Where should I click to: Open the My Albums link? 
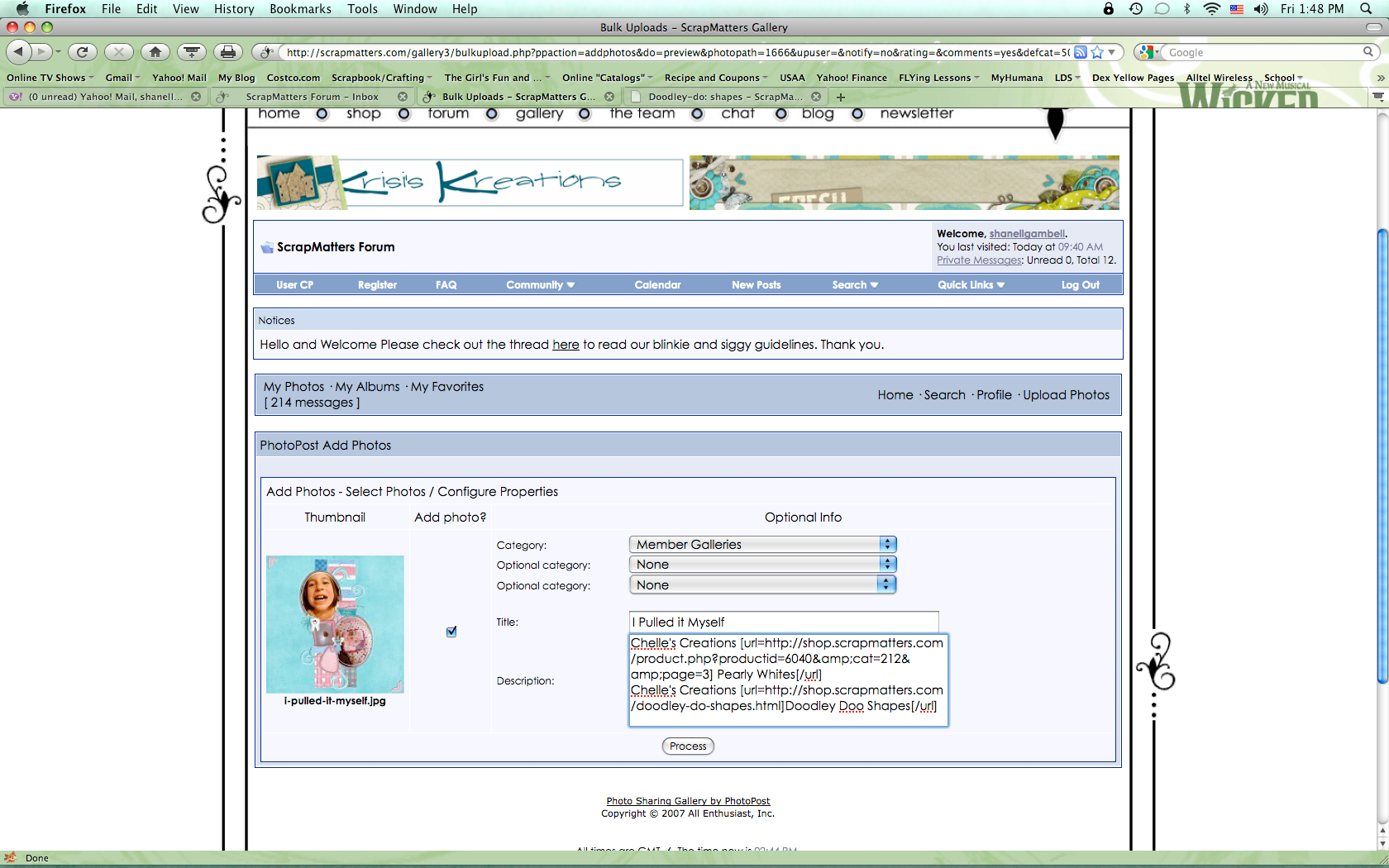(367, 387)
